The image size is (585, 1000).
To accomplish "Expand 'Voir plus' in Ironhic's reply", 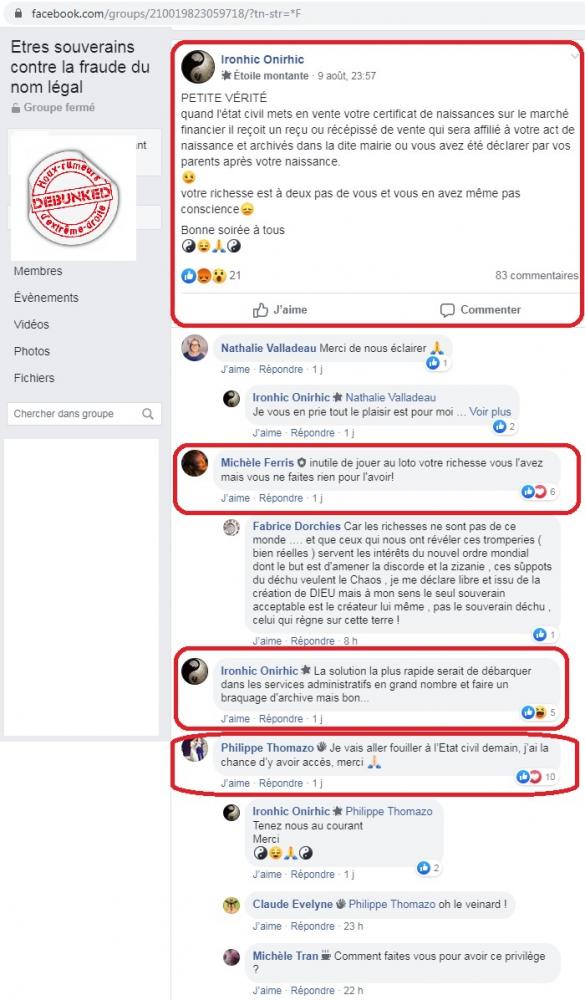I will point(490,412).
